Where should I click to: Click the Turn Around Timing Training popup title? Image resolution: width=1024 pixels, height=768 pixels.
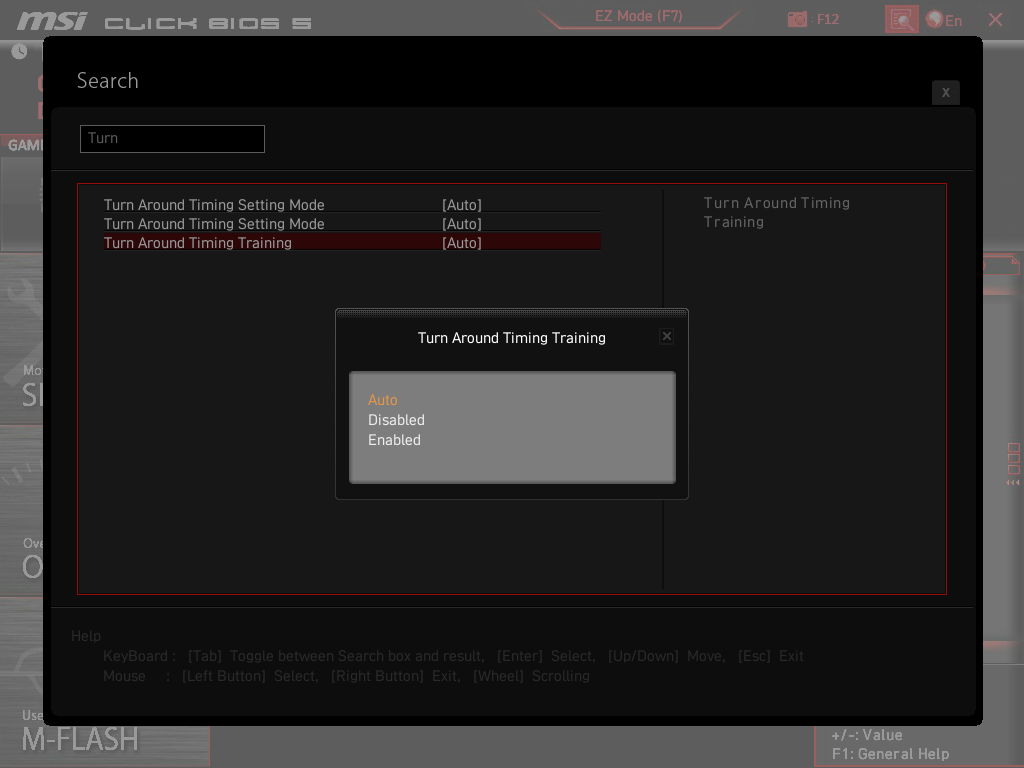click(511, 338)
